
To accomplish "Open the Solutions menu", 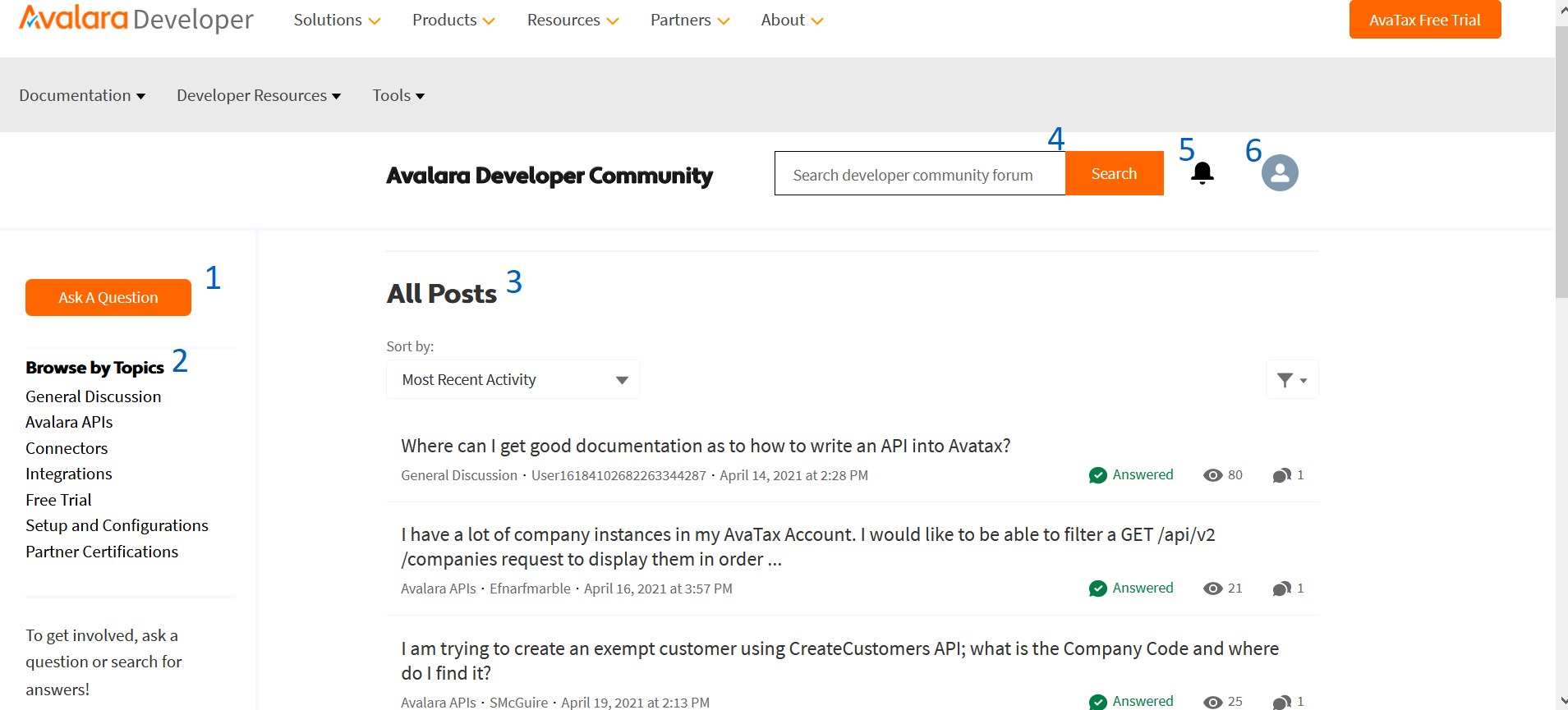I will point(337,21).
